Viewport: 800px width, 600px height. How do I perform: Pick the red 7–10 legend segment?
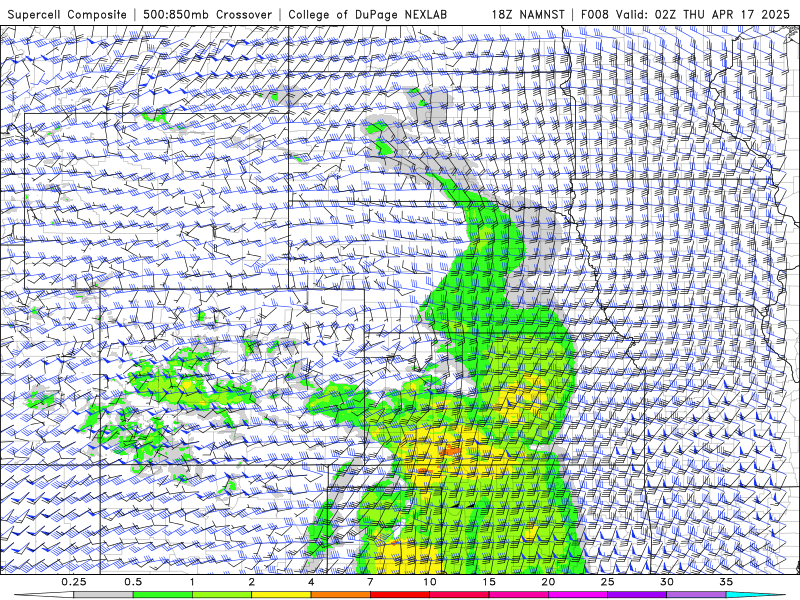pos(400,595)
